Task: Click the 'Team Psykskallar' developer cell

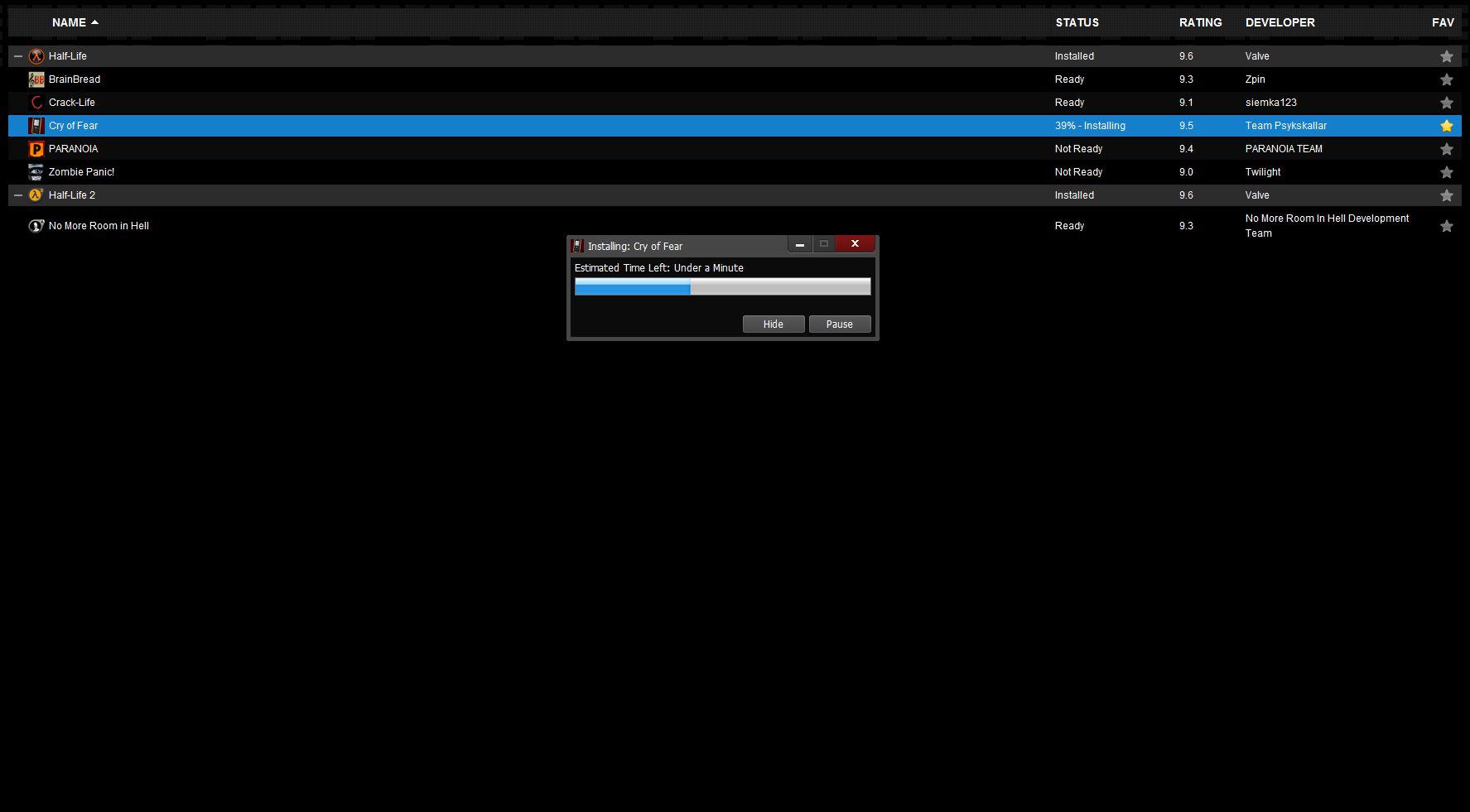Action: [1286, 126]
